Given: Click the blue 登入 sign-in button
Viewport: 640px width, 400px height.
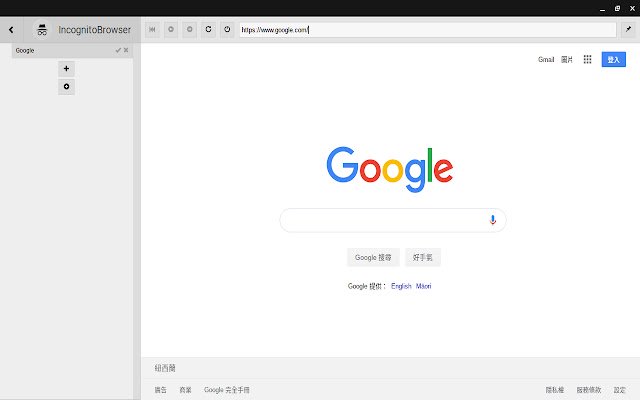Looking at the screenshot, I should pyautogui.click(x=613, y=60).
